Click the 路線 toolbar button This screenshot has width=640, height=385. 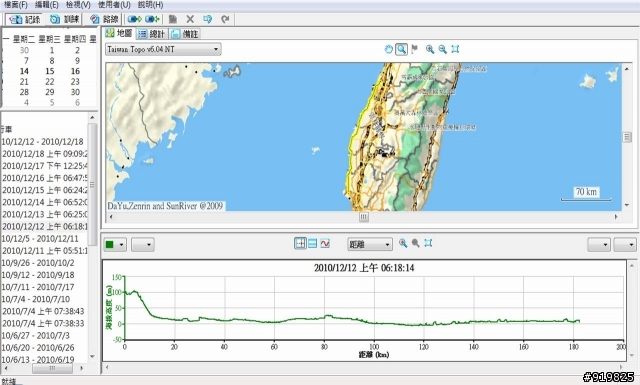coord(104,19)
